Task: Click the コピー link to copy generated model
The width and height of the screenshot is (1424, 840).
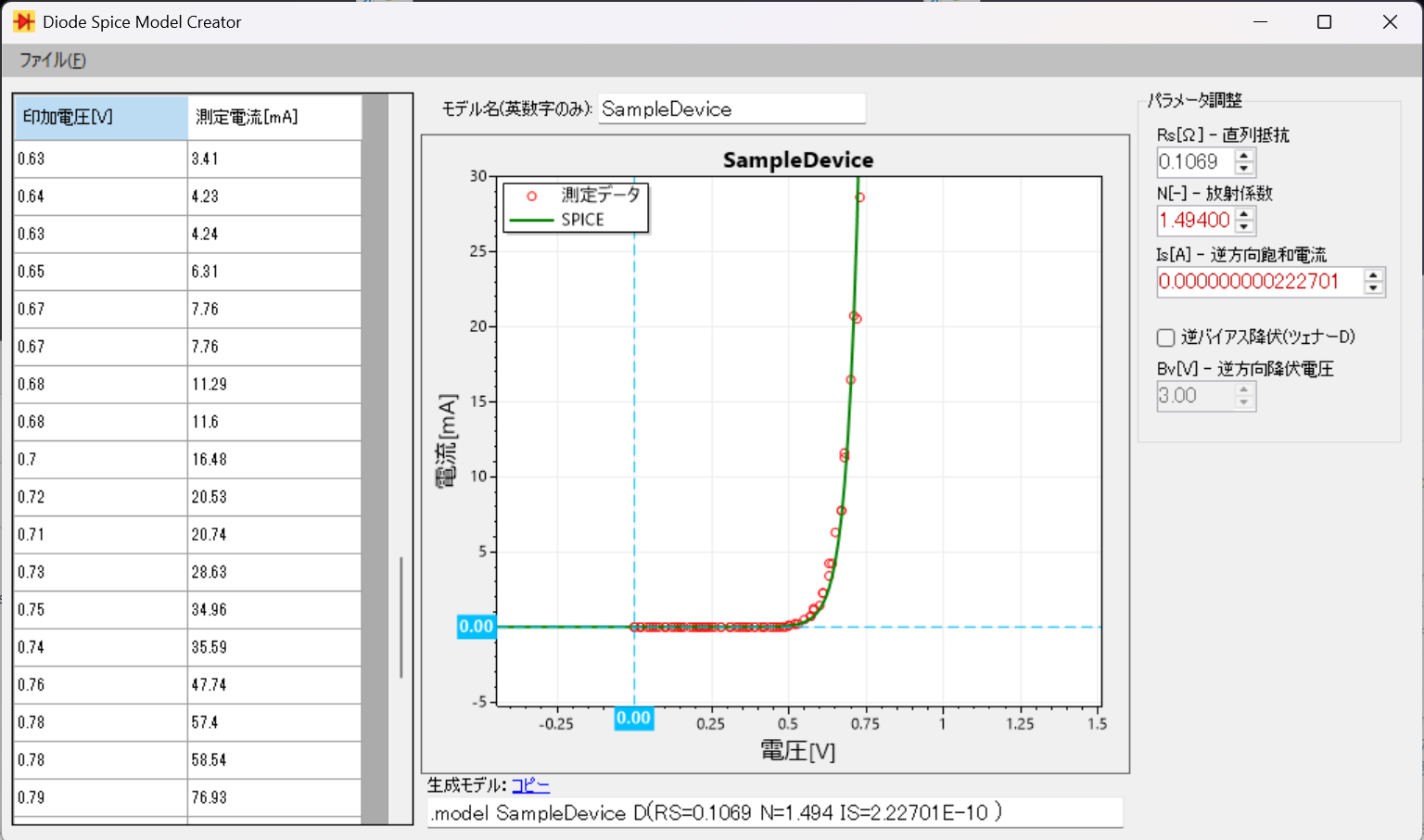Action: click(x=529, y=784)
